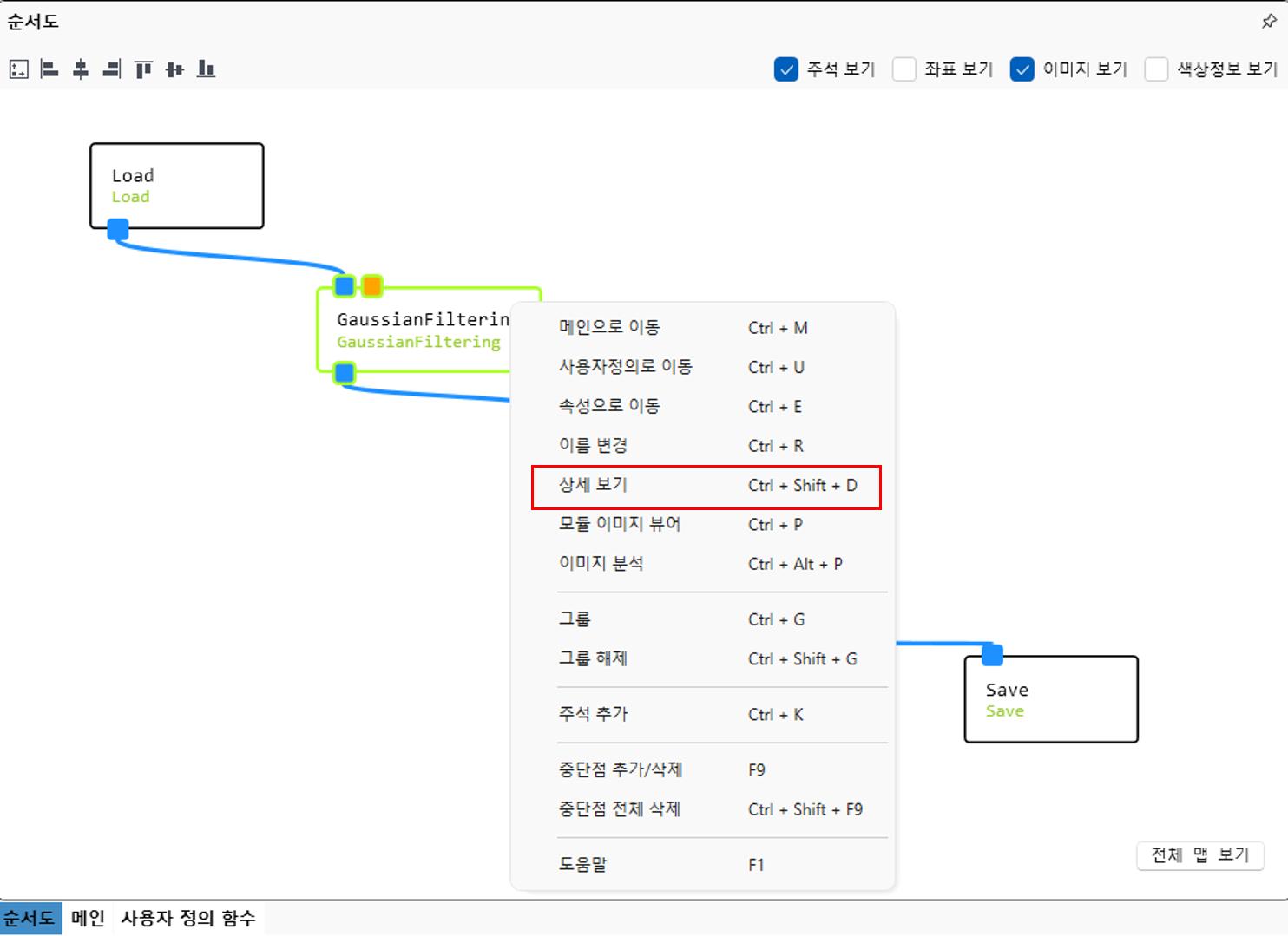
Task: Select 주석 추가 in the context menu
Action: (x=705, y=715)
